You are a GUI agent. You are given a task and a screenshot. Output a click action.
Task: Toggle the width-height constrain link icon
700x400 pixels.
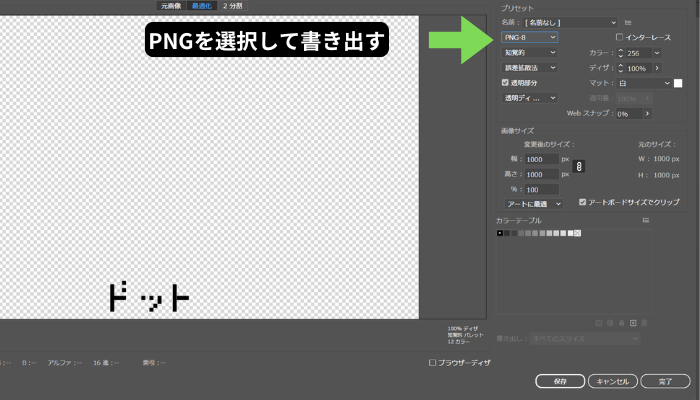pyautogui.click(x=579, y=167)
